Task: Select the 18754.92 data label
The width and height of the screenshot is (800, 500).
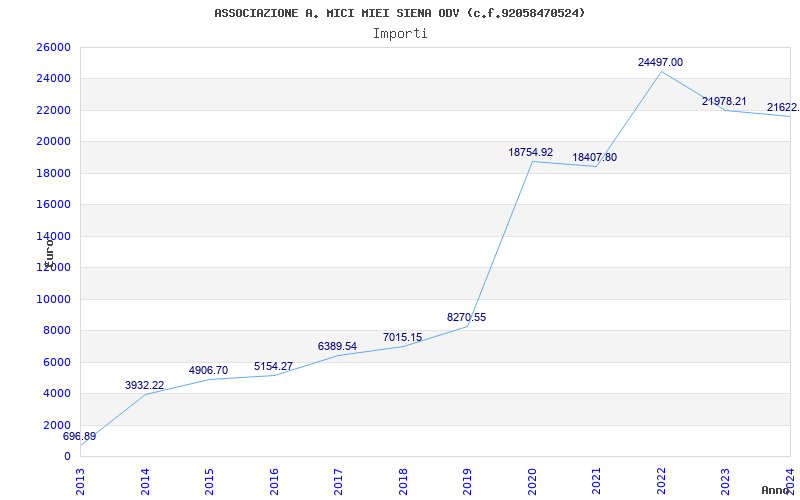Action: pos(531,152)
